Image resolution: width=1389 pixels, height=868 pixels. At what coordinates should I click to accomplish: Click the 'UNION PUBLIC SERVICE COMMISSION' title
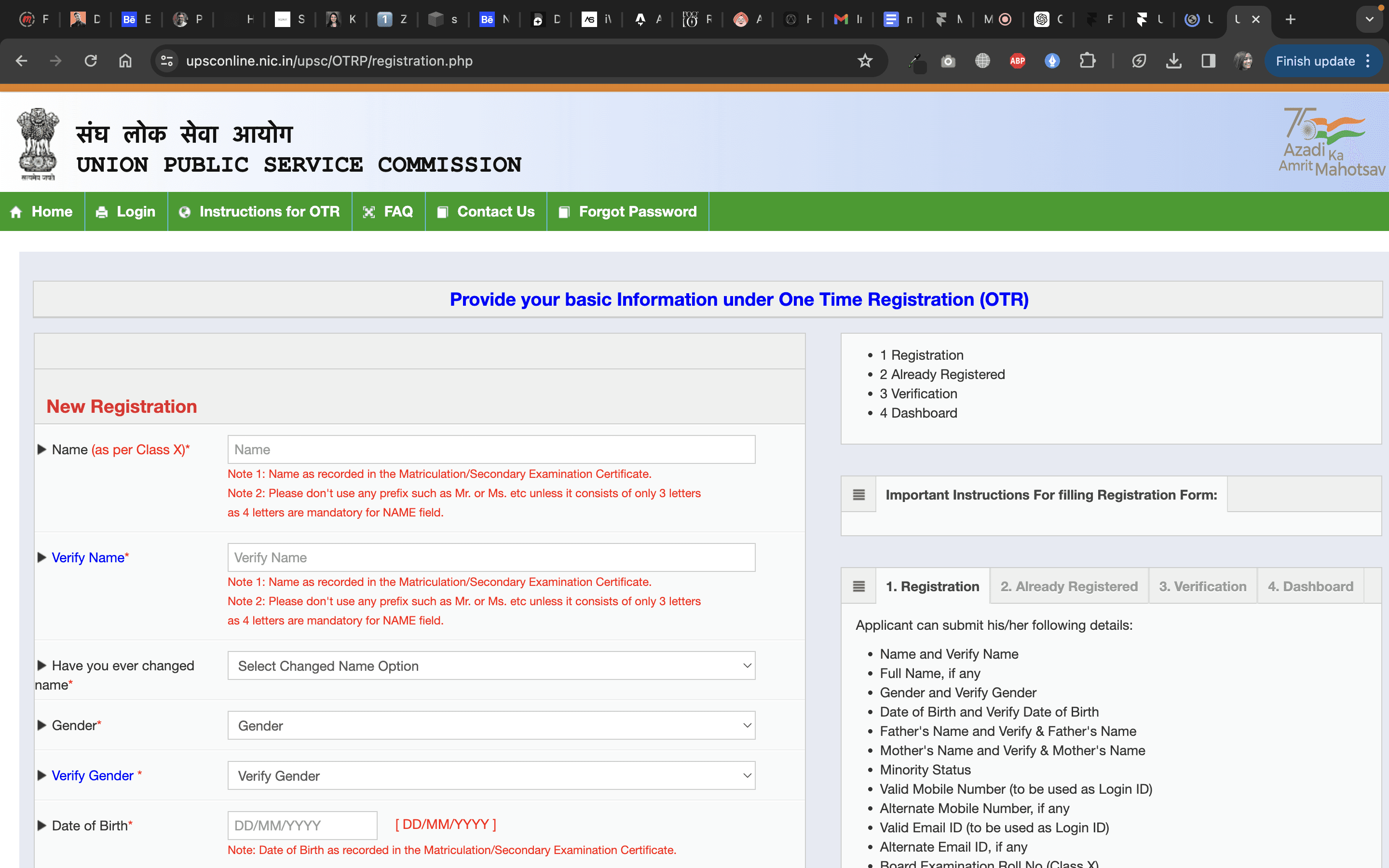pos(299,165)
